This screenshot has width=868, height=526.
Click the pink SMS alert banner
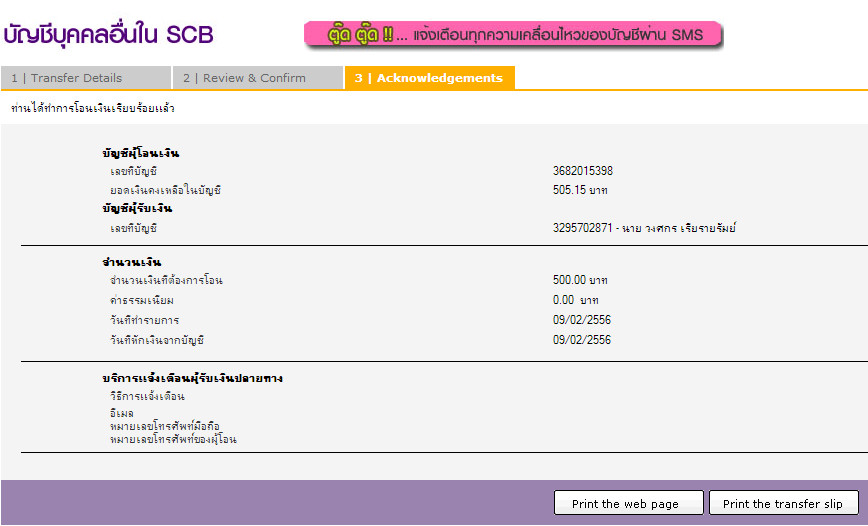coord(513,35)
